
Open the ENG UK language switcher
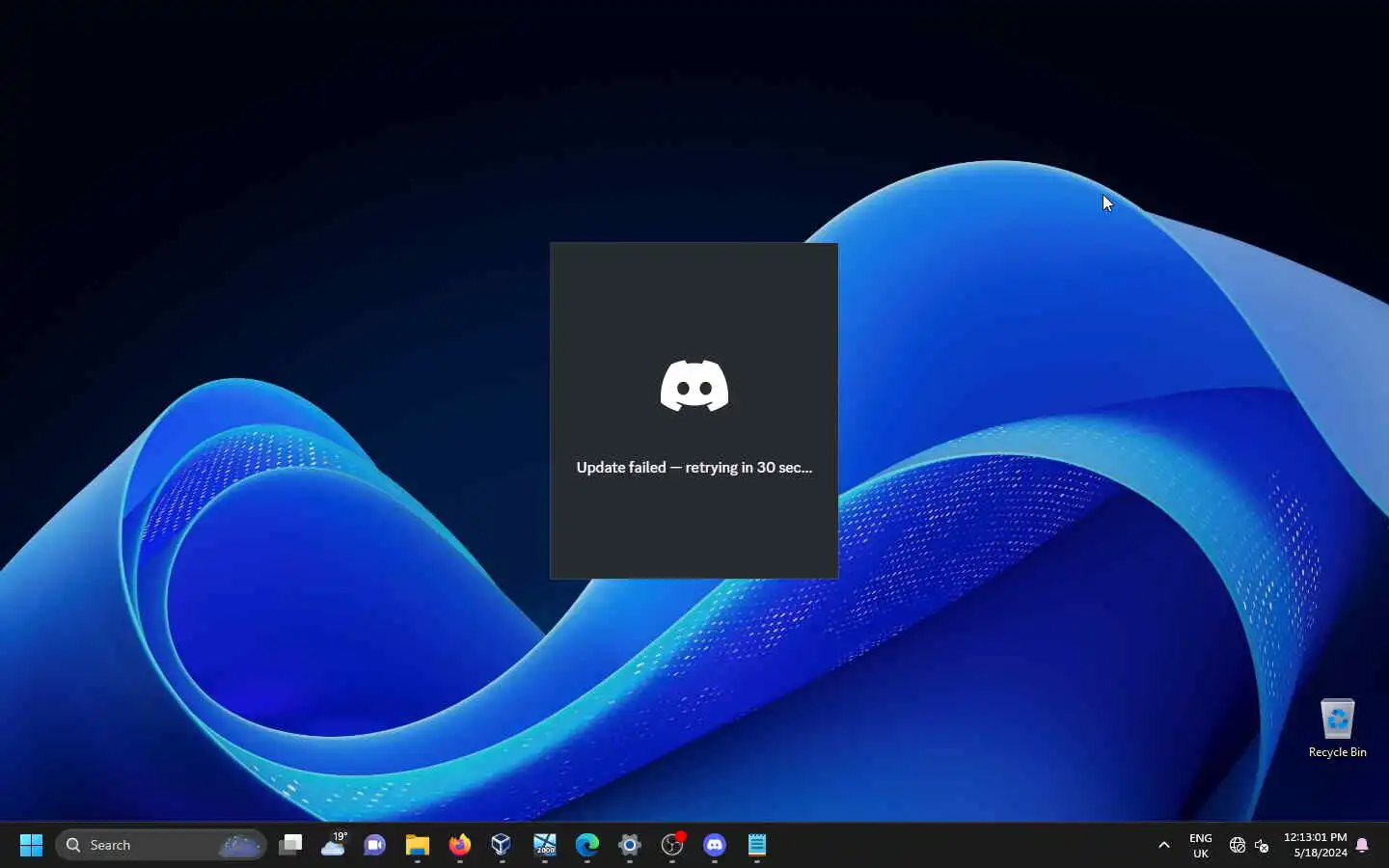coord(1201,846)
